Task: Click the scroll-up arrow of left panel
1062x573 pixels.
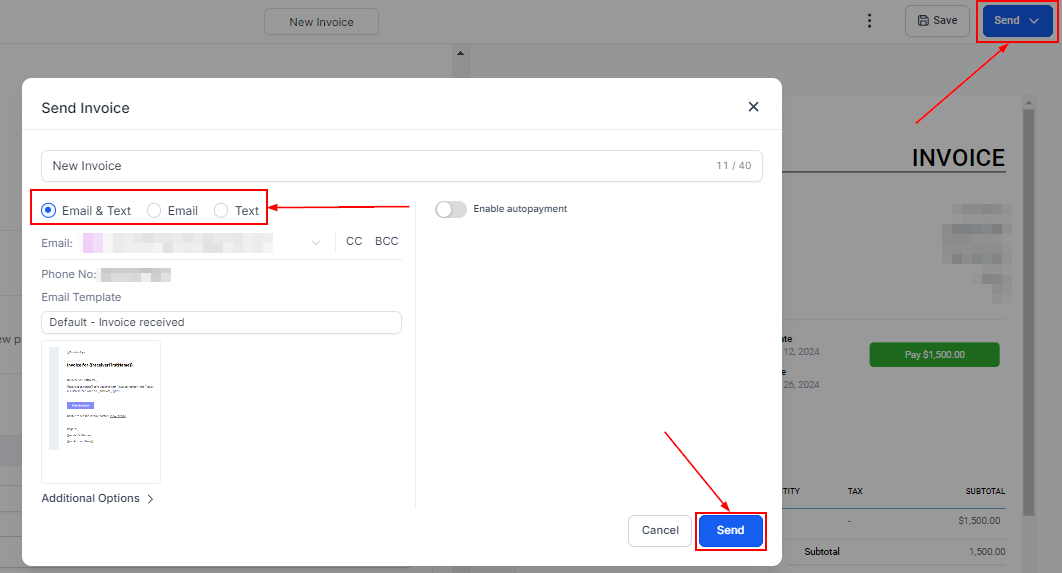Action: 461,53
